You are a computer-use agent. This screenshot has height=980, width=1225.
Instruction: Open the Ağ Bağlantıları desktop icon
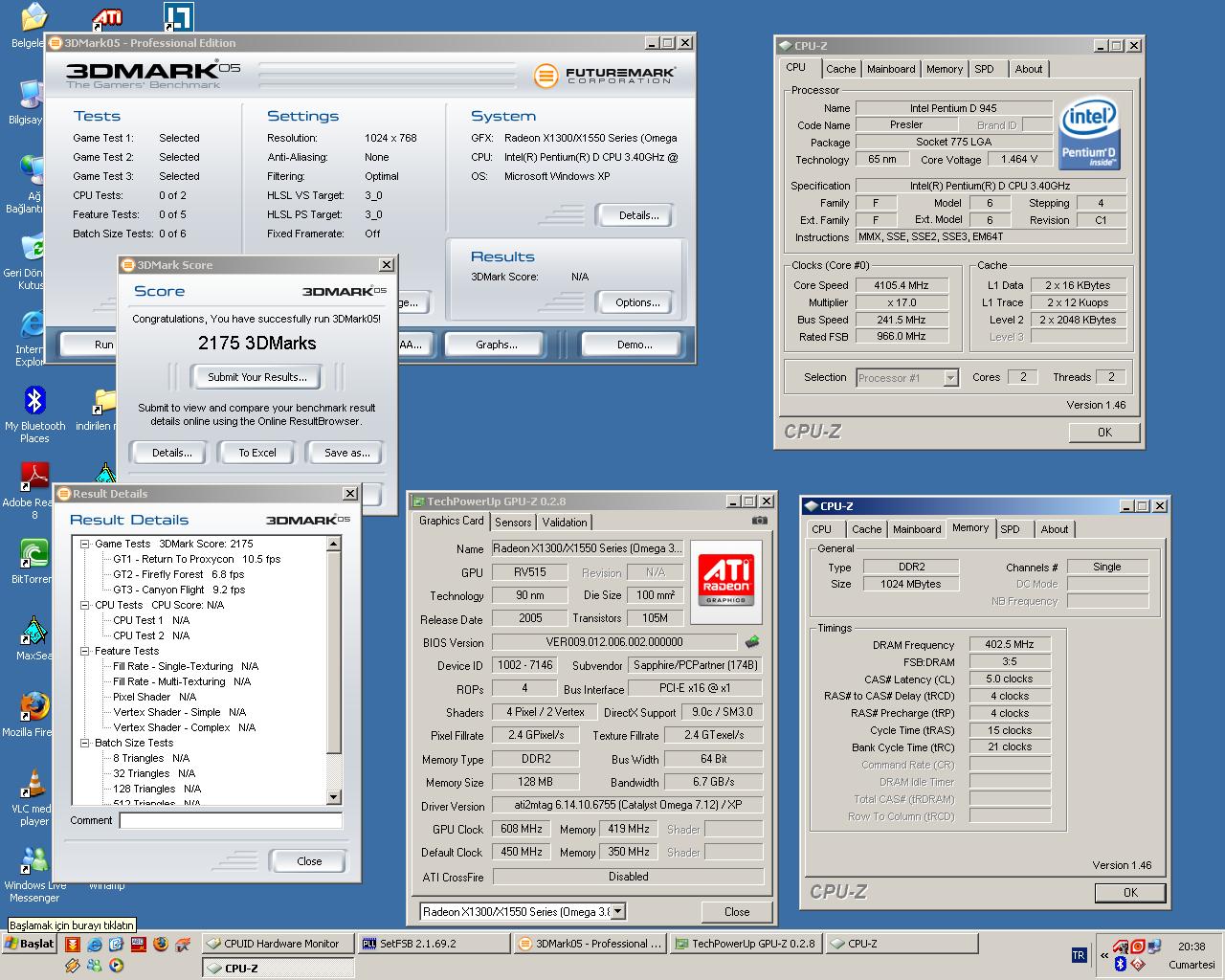(x=32, y=171)
